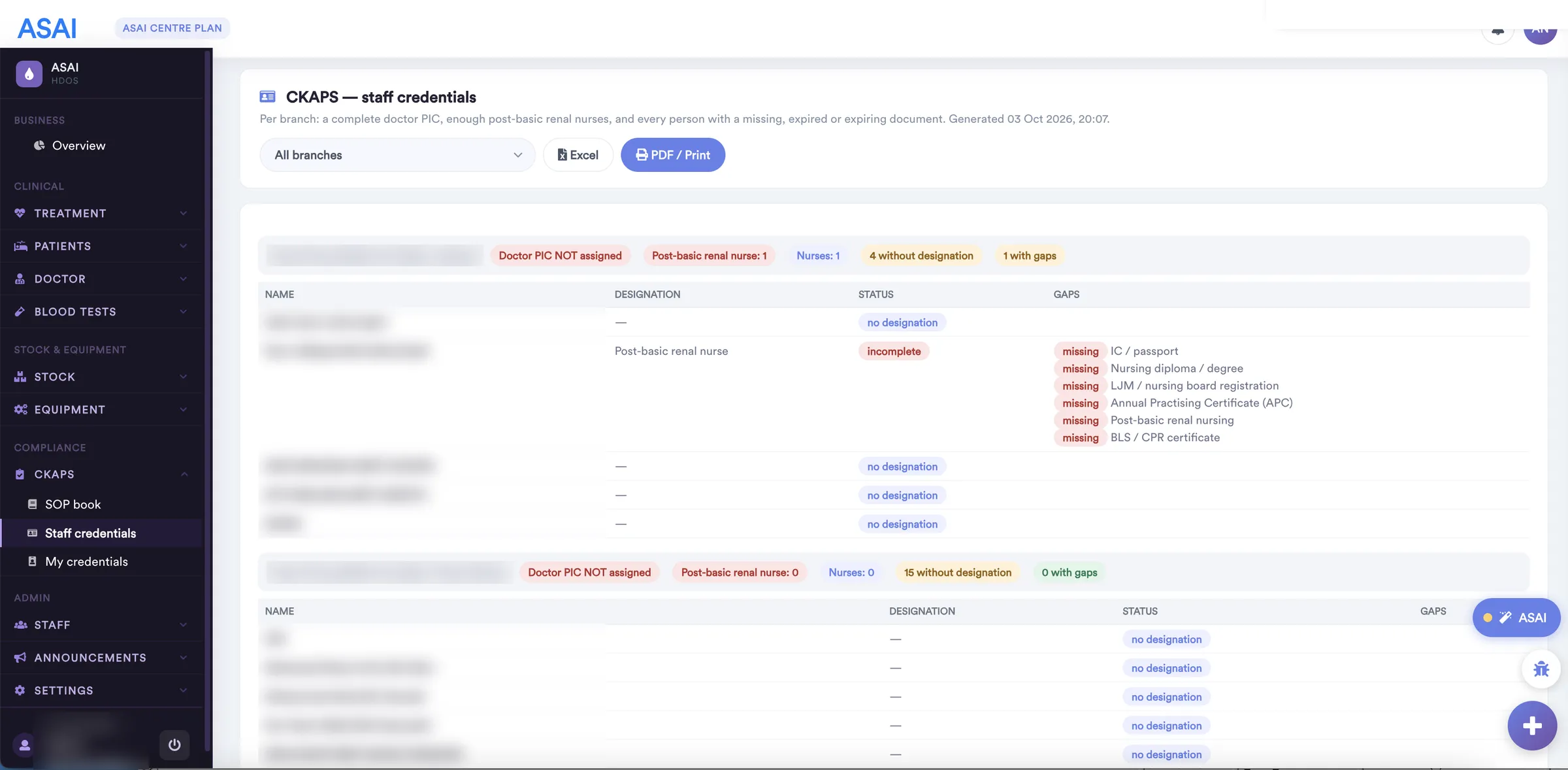Open the All branches dropdown
Image resolution: width=1568 pixels, height=770 pixels.
[397, 155]
